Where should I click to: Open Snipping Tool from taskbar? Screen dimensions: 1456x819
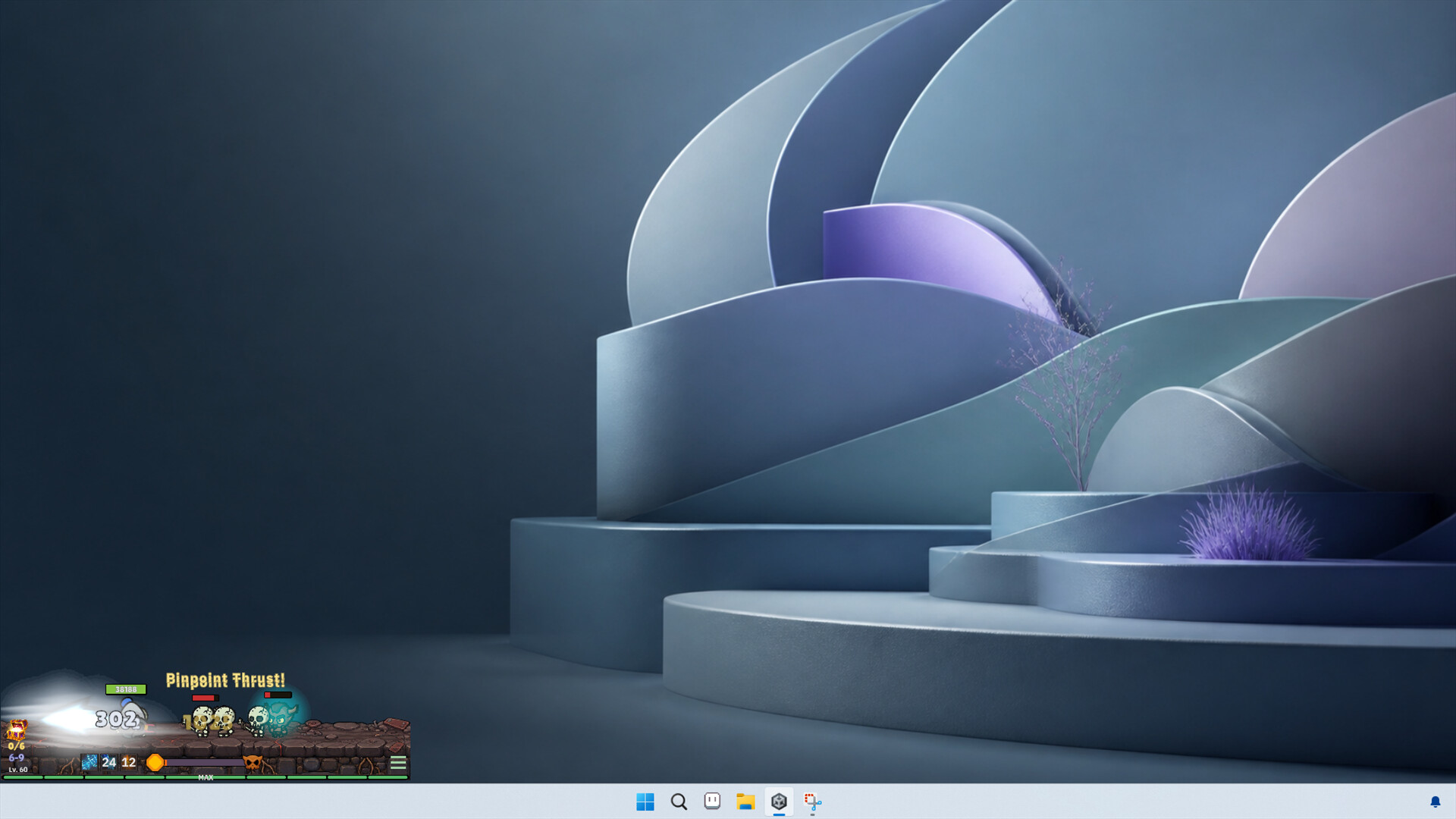tap(812, 802)
